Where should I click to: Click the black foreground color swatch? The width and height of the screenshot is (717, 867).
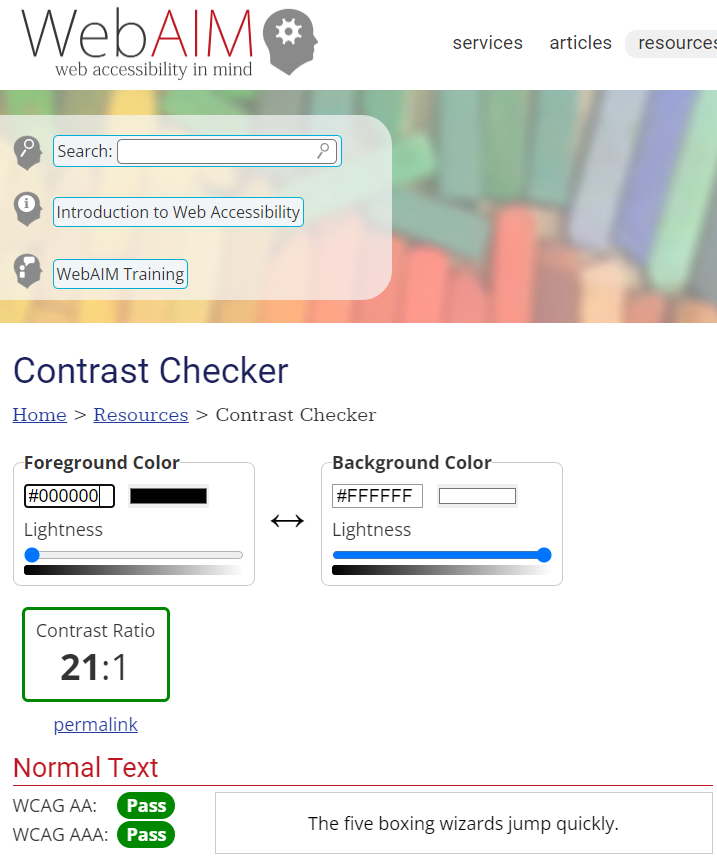[x=169, y=496]
